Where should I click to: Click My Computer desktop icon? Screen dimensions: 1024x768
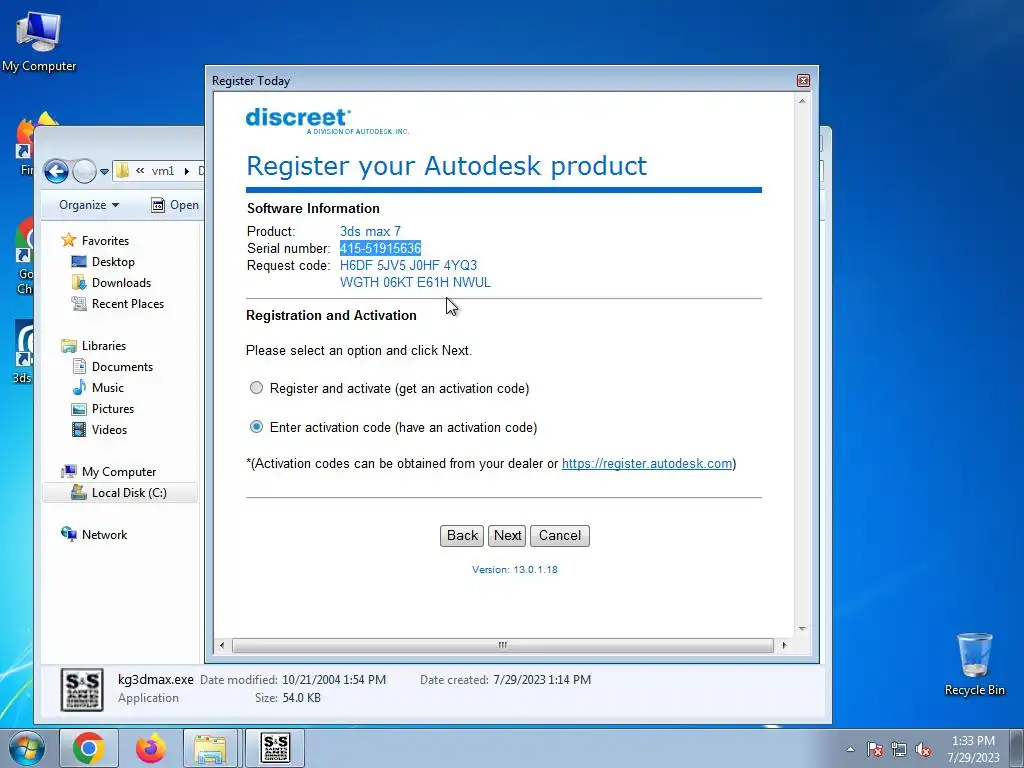[x=39, y=40]
